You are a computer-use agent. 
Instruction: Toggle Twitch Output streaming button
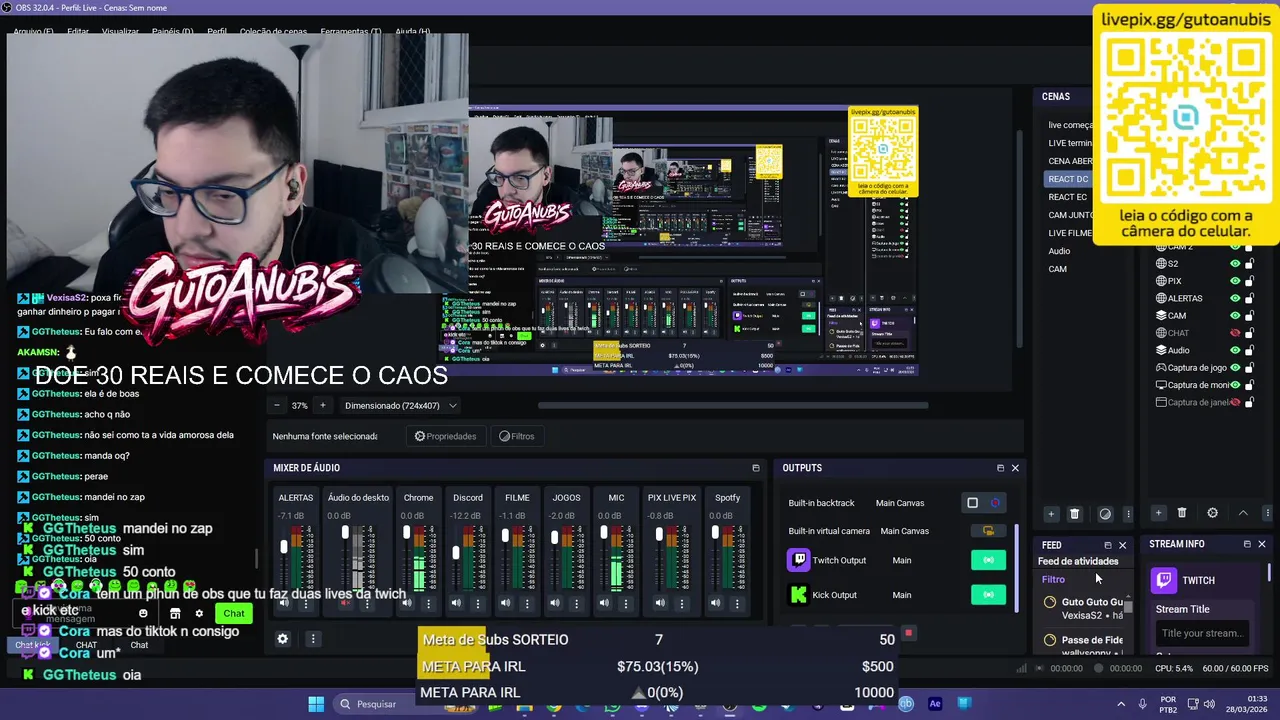988,560
